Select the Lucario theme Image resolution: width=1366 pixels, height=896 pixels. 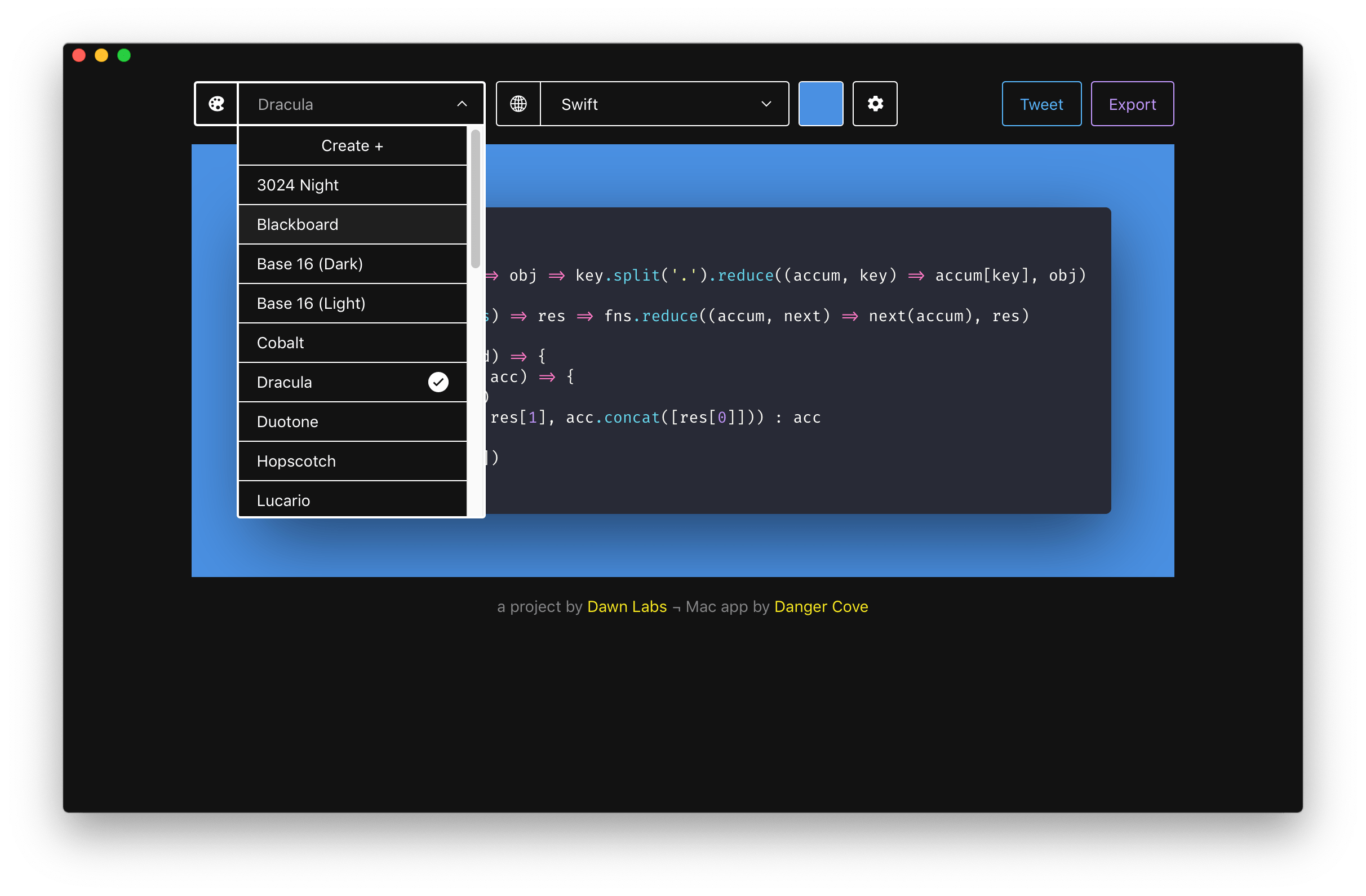coord(352,499)
